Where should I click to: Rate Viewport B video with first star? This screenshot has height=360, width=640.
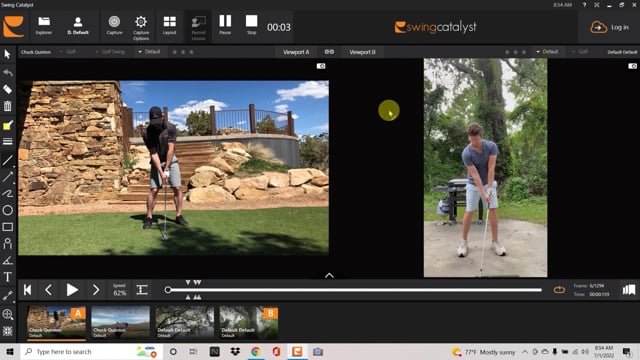[507, 52]
